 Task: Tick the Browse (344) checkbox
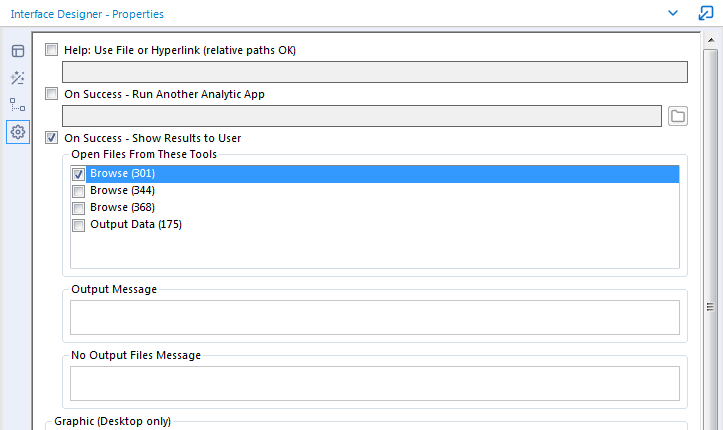(79, 191)
